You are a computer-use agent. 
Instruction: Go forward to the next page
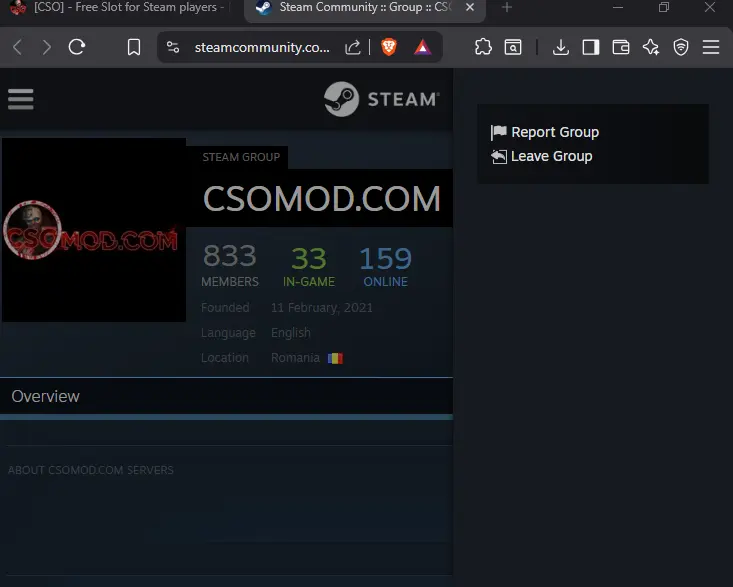tap(46, 47)
